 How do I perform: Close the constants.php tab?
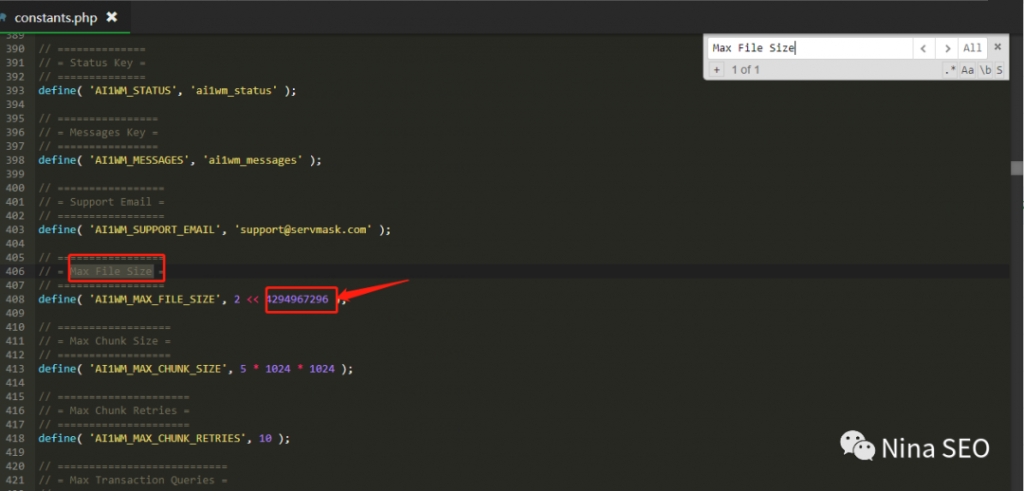112,17
